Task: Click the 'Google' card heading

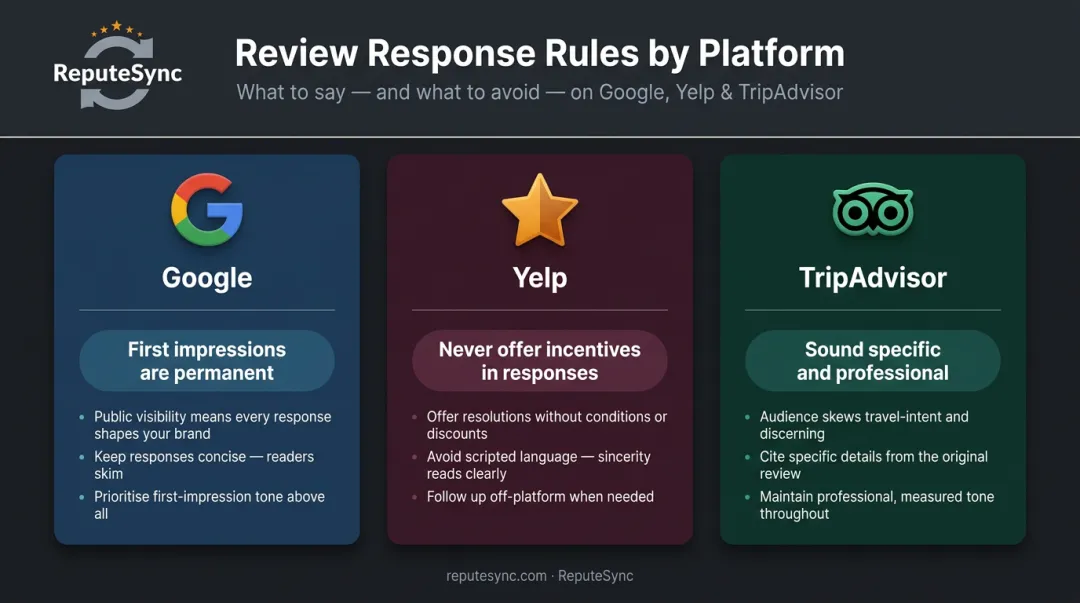Action: point(207,278)
